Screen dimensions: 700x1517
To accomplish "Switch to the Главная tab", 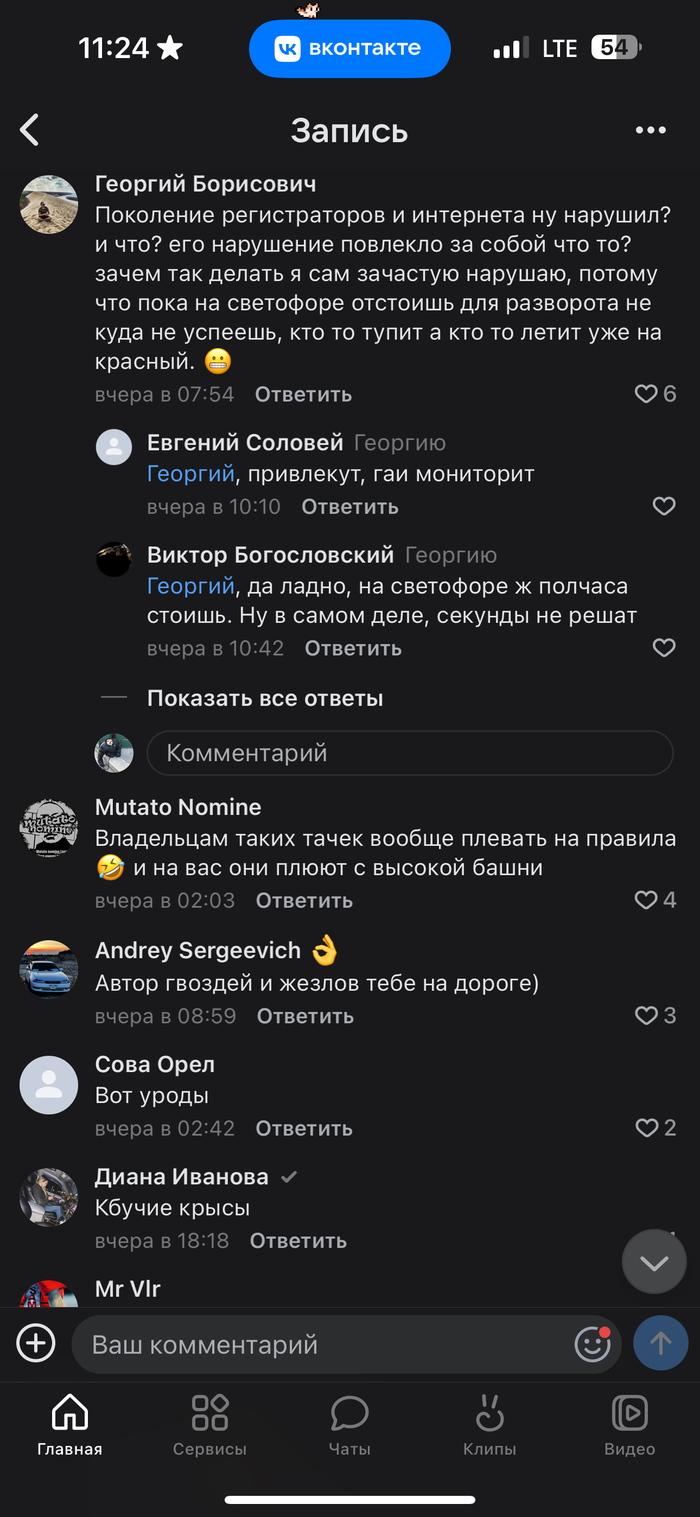I will tap(70, 1425).
